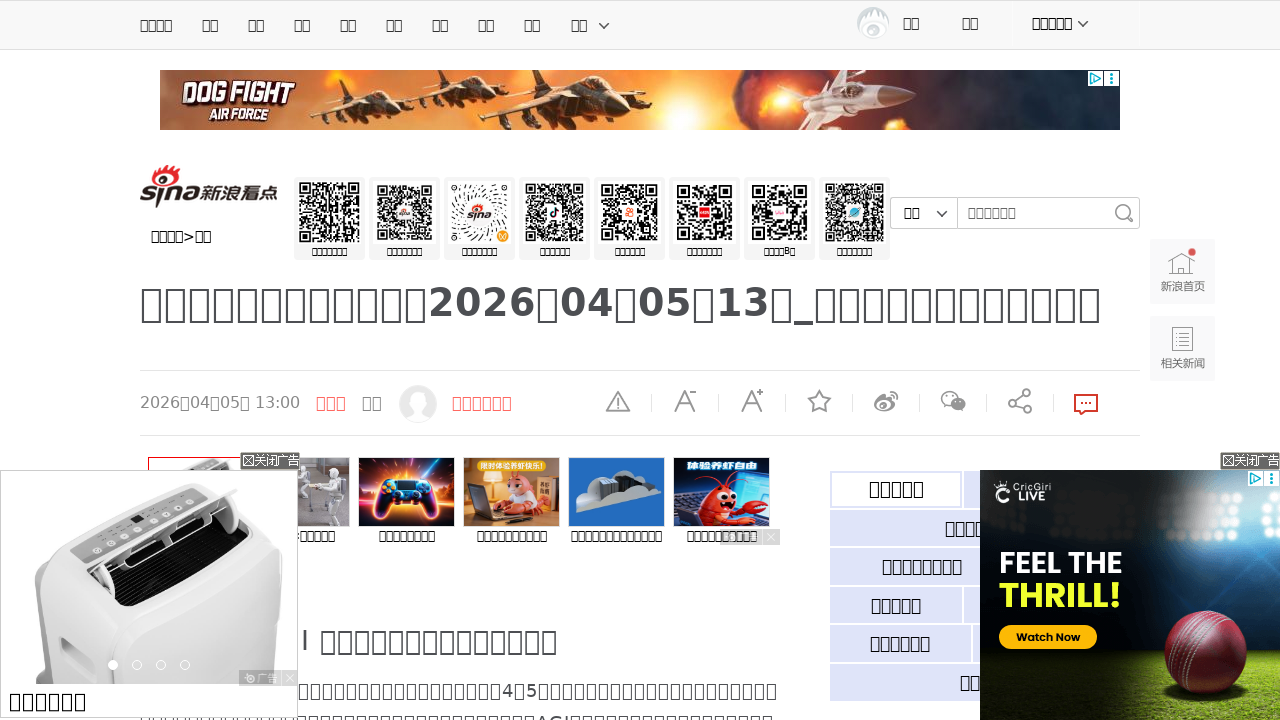This screenshot has width=1280, height=720.
Task: Click the report warning triangle icon
Action: 618,402
